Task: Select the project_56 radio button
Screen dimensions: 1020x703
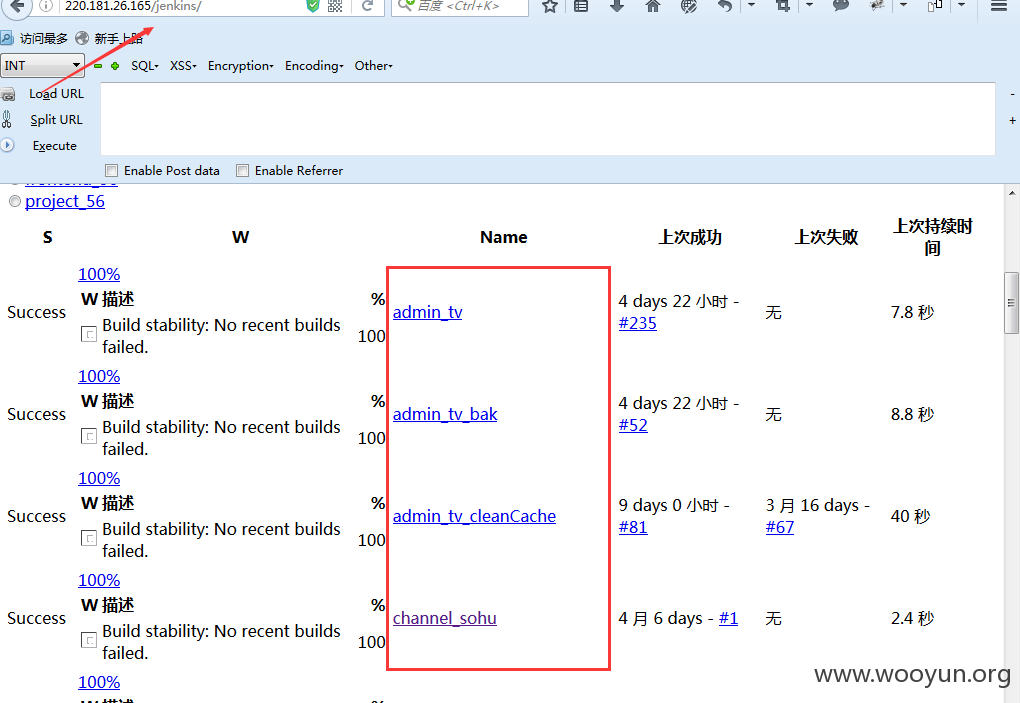Action: click(15, 202)
